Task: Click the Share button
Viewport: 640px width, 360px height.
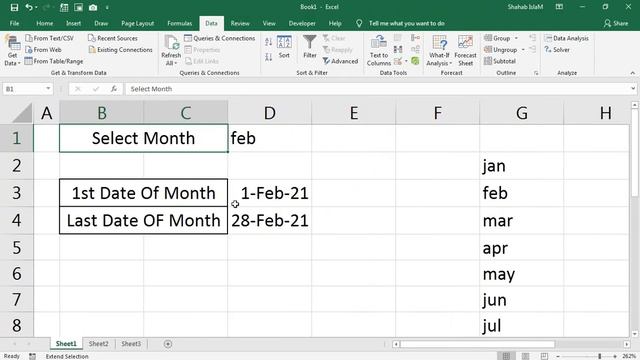Action: [616, 23]
